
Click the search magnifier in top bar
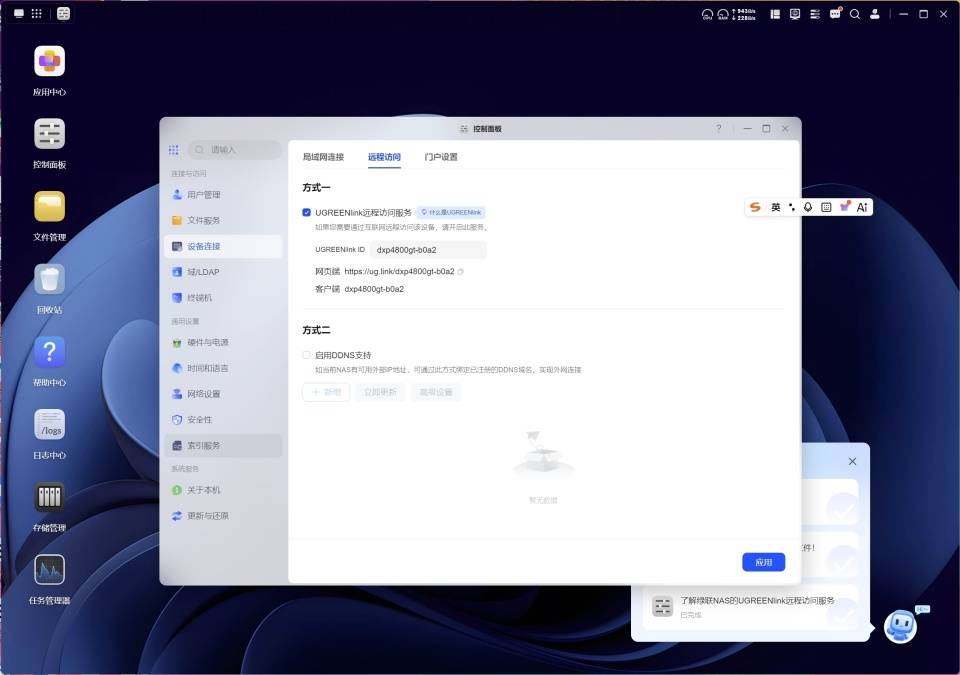[x=855, y=14]
